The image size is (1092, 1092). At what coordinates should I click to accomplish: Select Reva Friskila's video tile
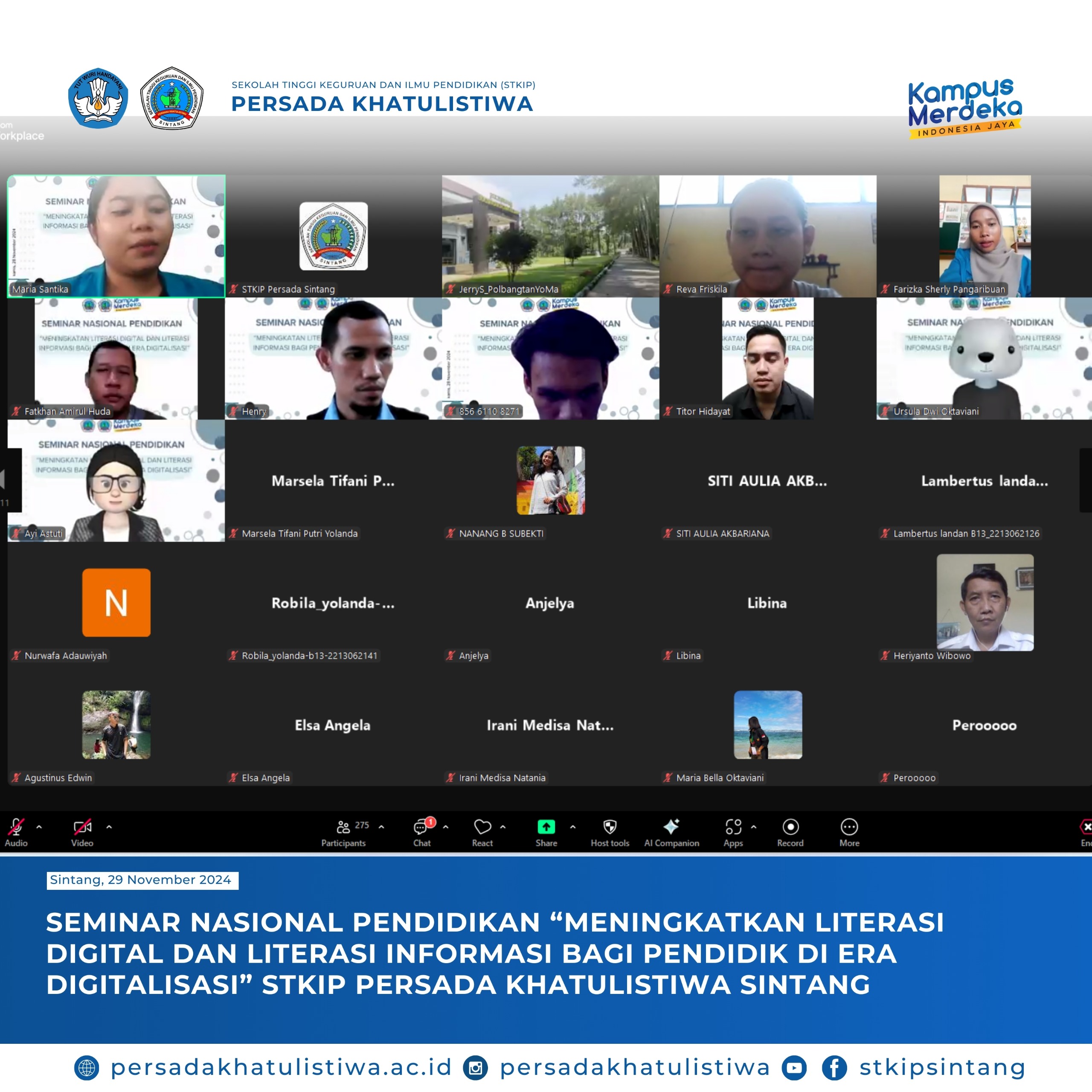pos(767,236)
